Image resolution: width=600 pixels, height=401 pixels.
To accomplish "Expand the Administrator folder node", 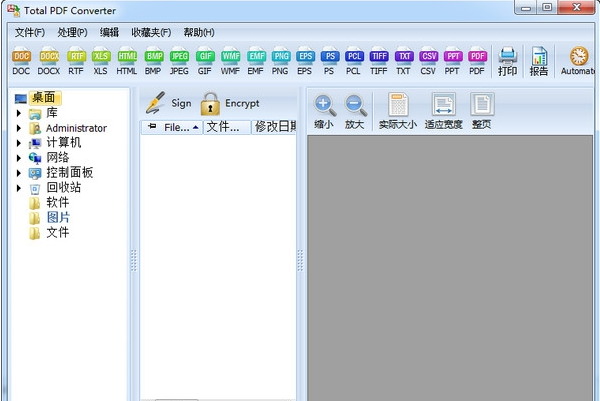I will click(19, 128).
